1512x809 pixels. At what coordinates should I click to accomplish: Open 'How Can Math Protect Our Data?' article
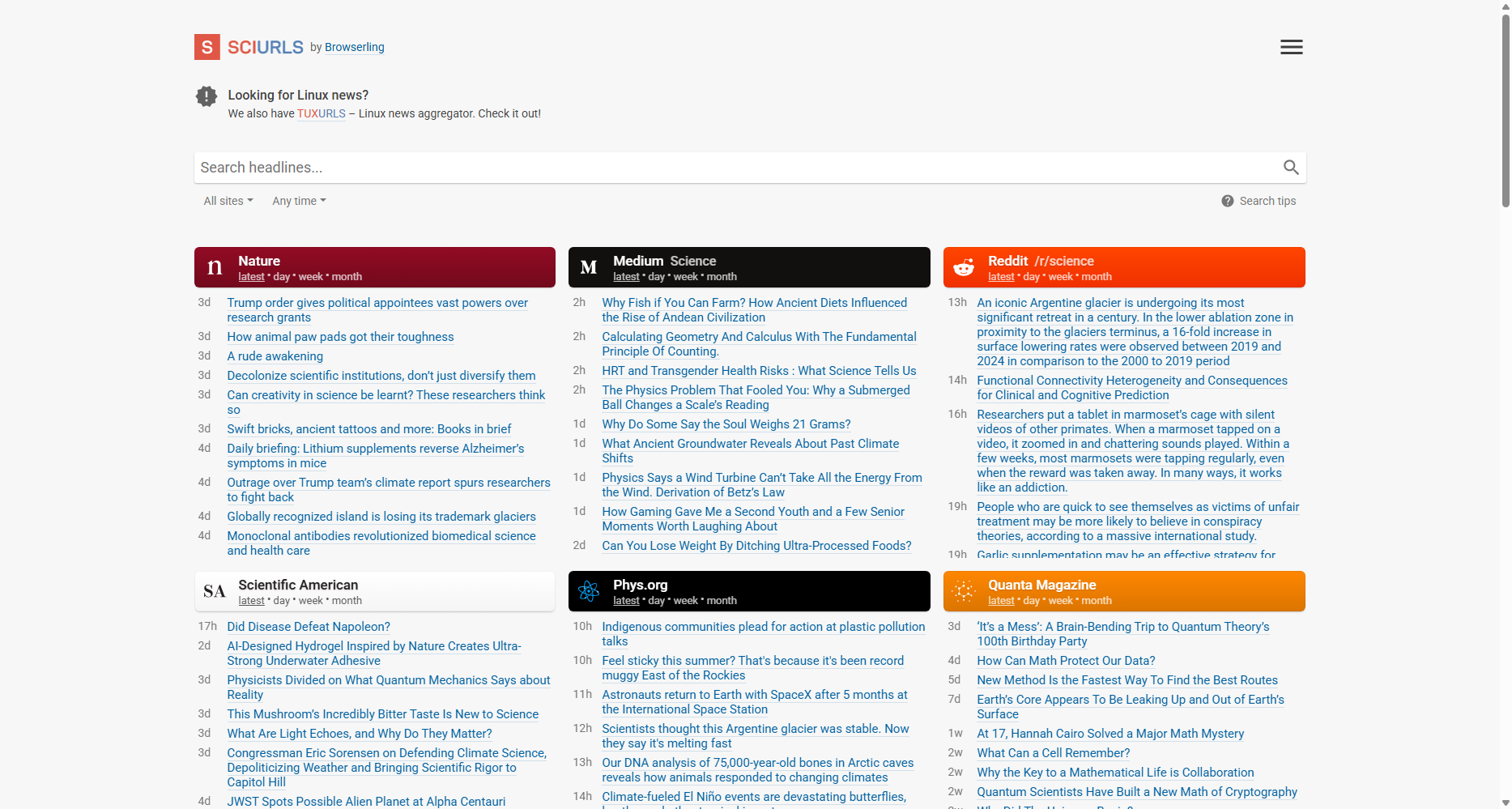tap(1066, 661)
